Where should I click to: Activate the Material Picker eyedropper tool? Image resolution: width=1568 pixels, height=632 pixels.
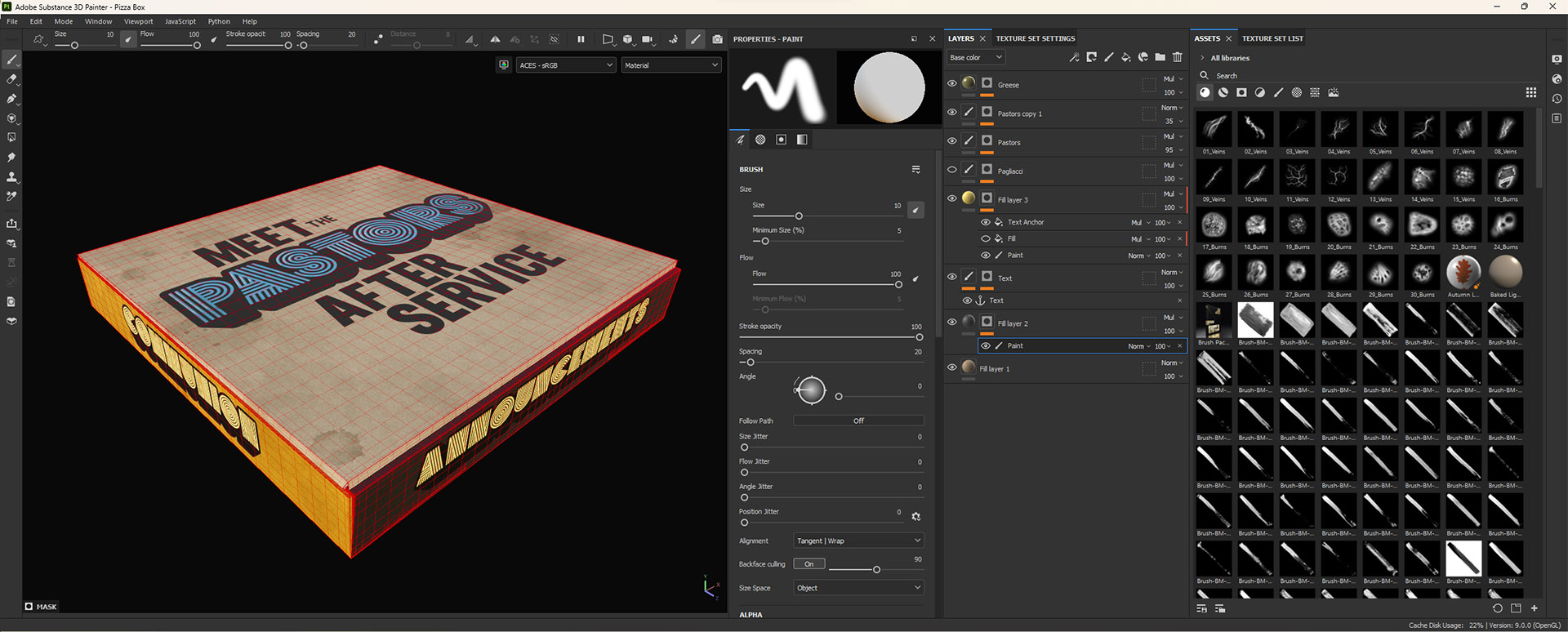pos(11,197)
